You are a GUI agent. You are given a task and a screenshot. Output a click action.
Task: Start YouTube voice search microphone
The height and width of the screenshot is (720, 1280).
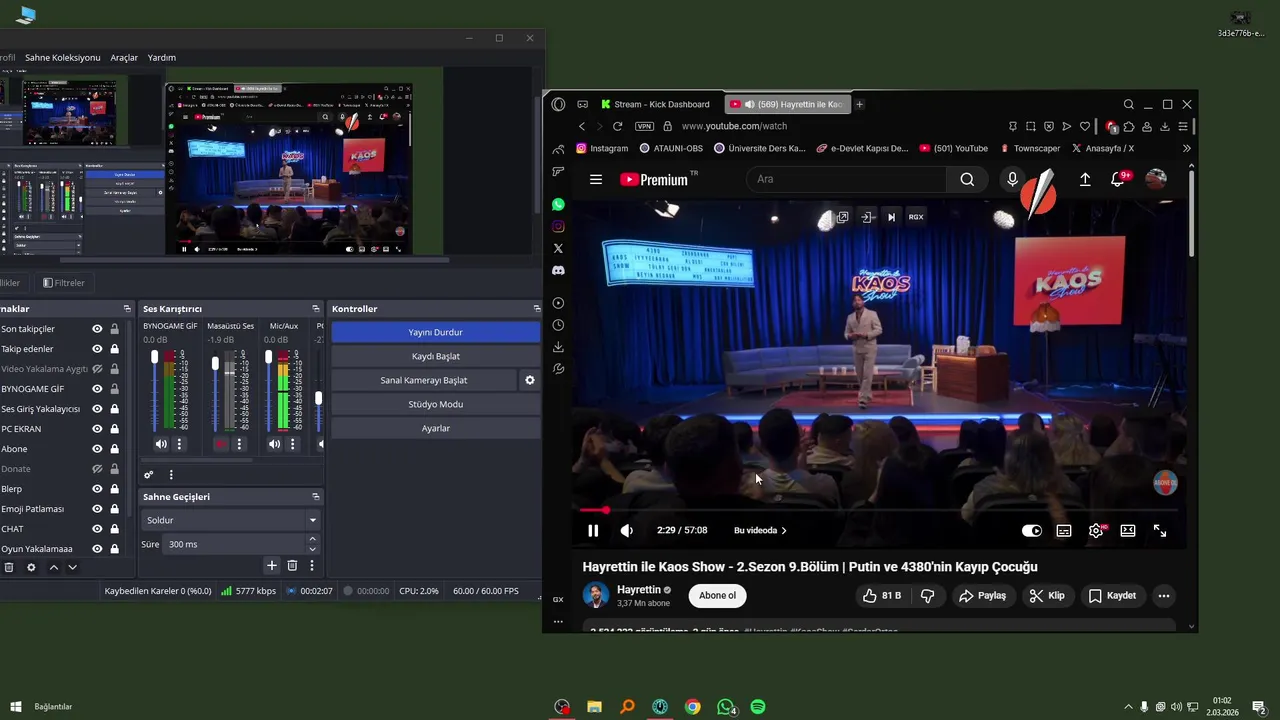tap(1012, 180)
